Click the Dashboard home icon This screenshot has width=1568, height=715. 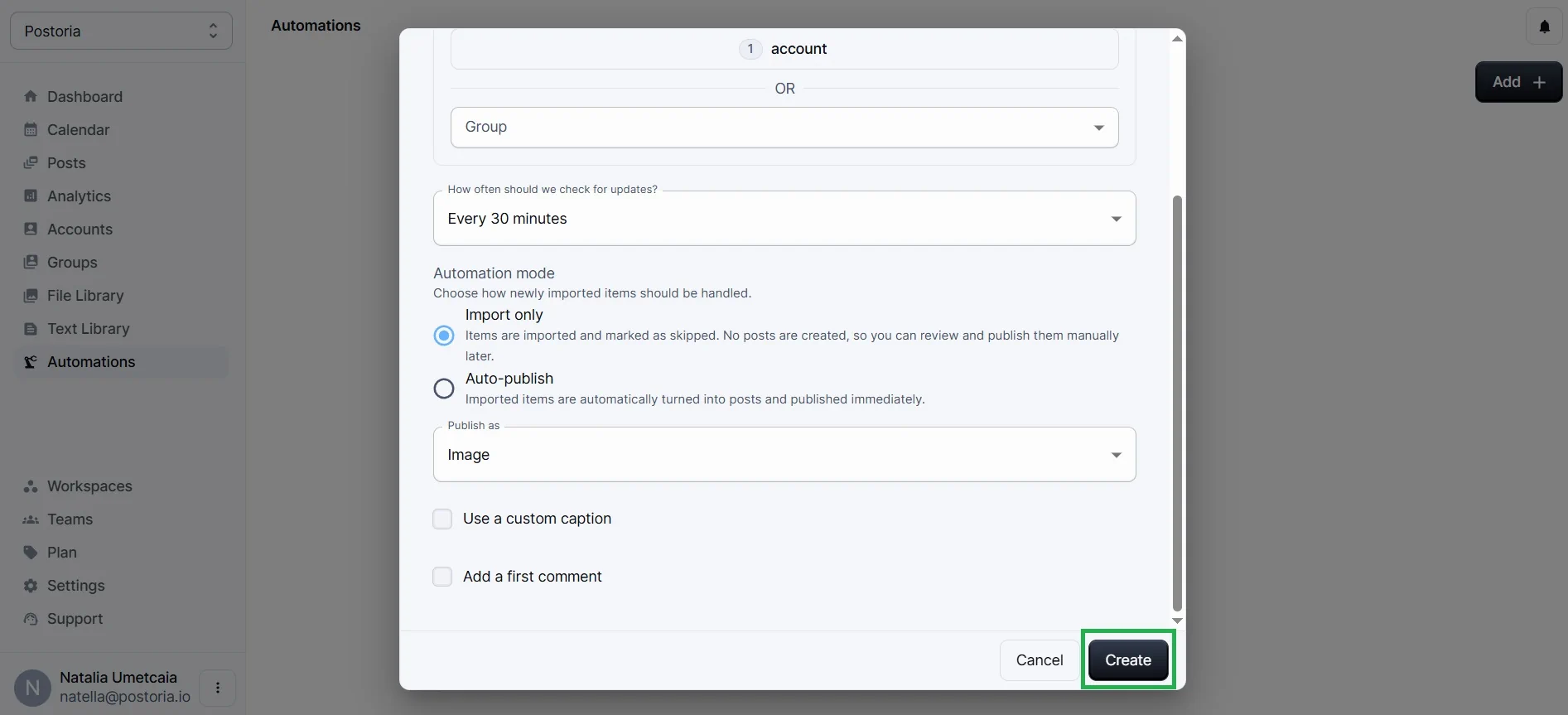(31, 96)
